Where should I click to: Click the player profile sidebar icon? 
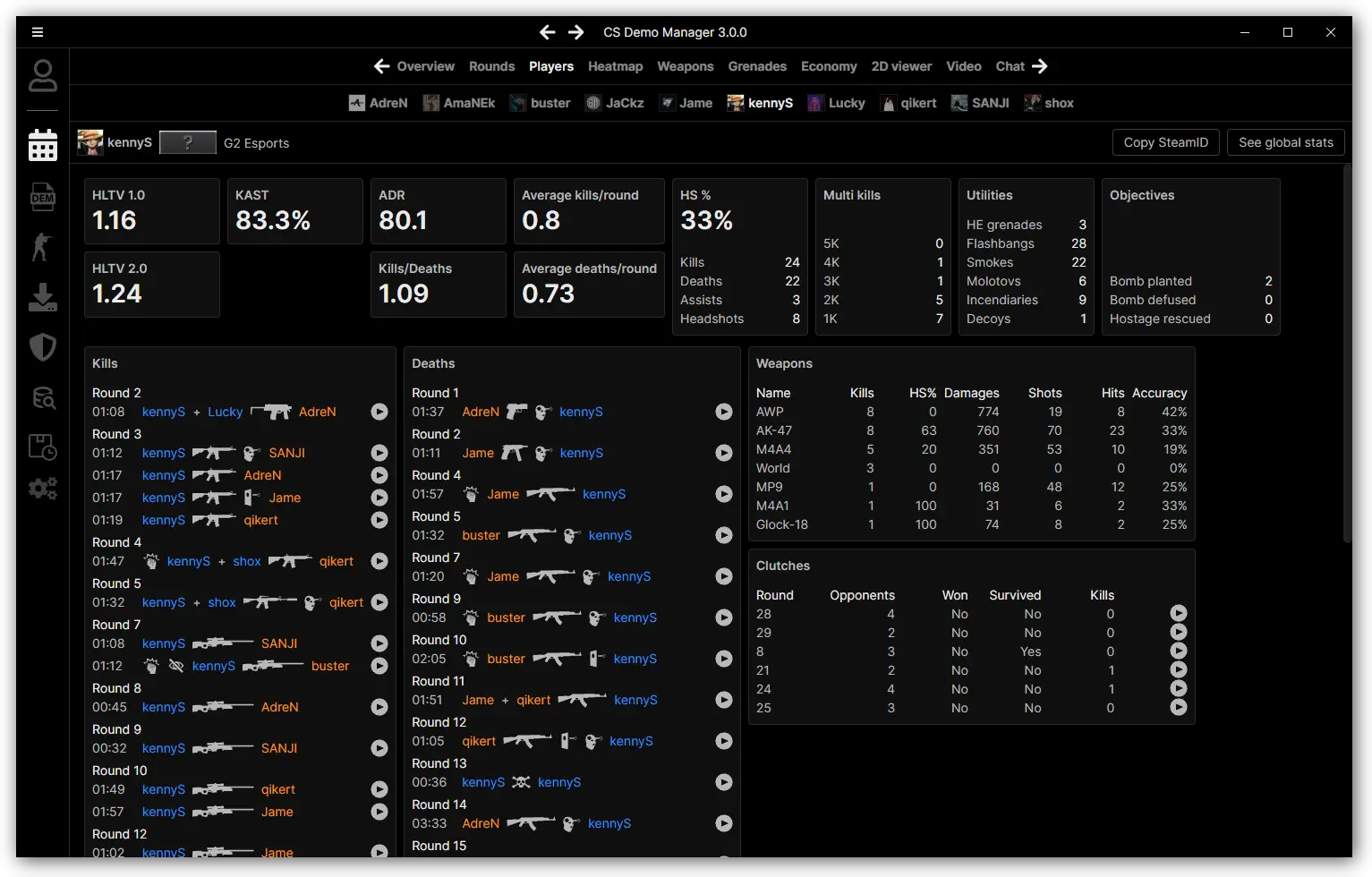42,76
